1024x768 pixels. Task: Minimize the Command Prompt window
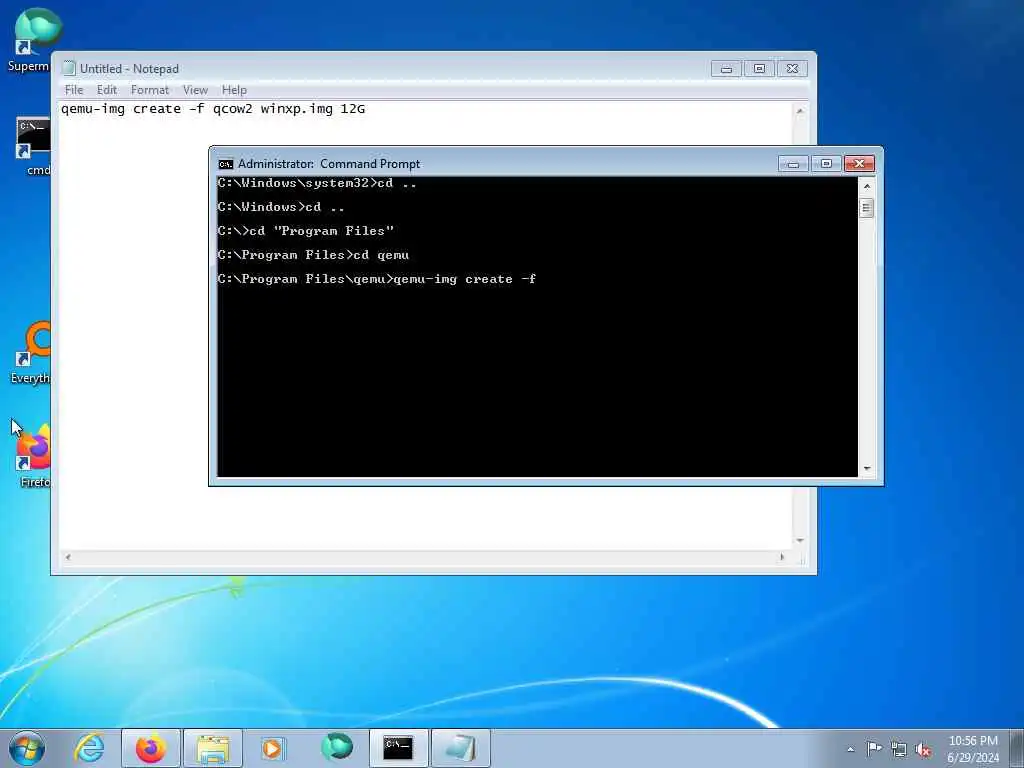(x=793, y=164)
